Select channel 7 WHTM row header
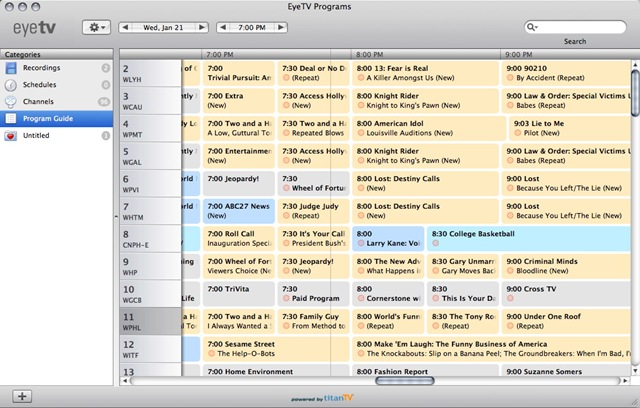Image resolution: width=640 pixels, height=408 pixels. [151, 211]
